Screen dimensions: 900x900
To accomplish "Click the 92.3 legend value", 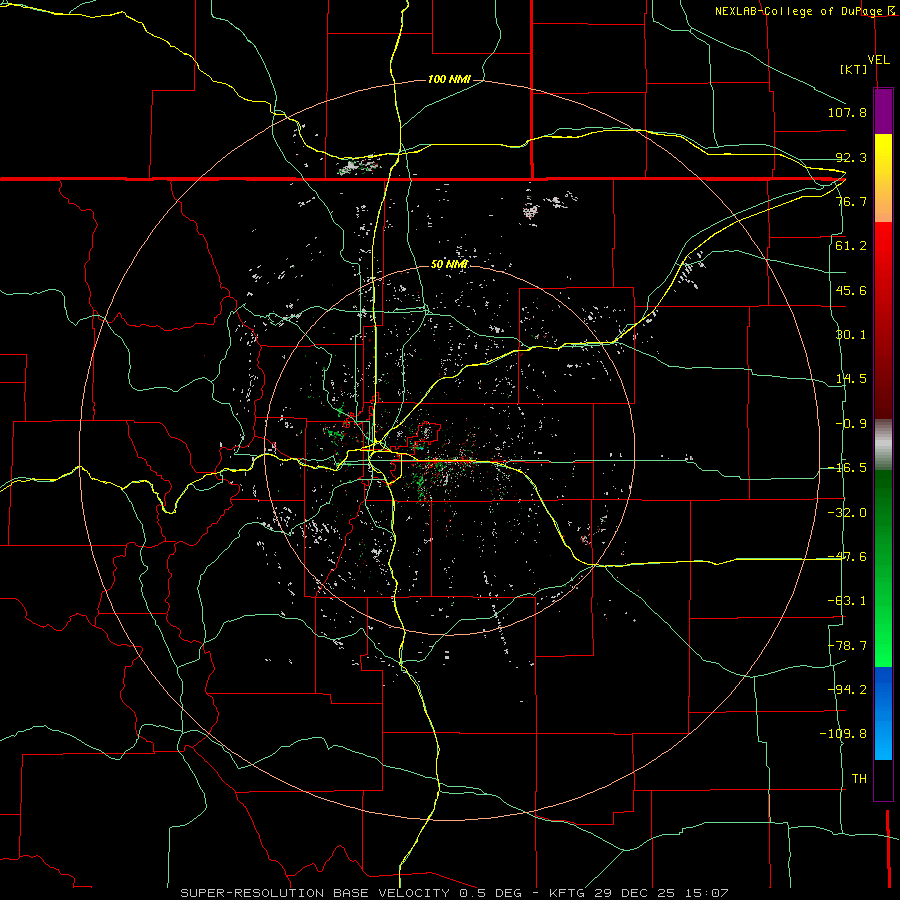I will (x=851, y=157).
